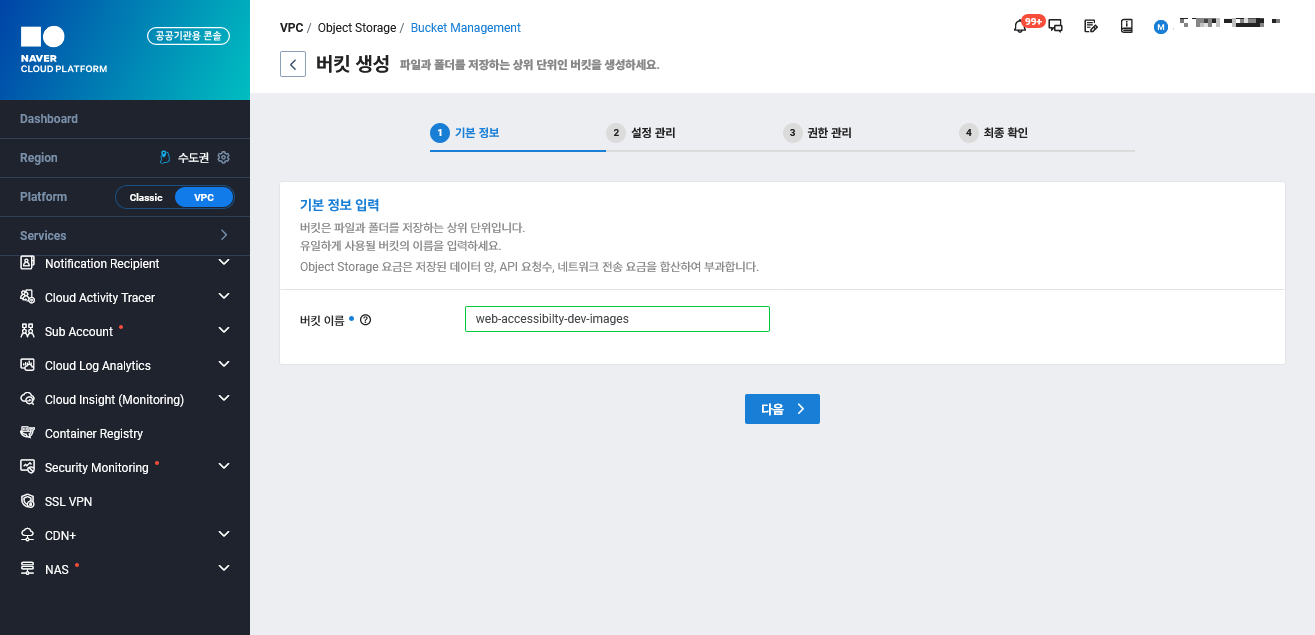Expand Security Monitoring chevron
Viewport: 1315px width, 635px height.
[x=224, y=467]
